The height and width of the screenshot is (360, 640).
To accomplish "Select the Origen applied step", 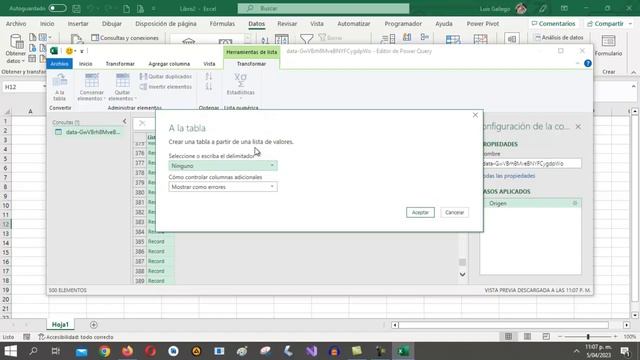I will [x=531, y=203].
